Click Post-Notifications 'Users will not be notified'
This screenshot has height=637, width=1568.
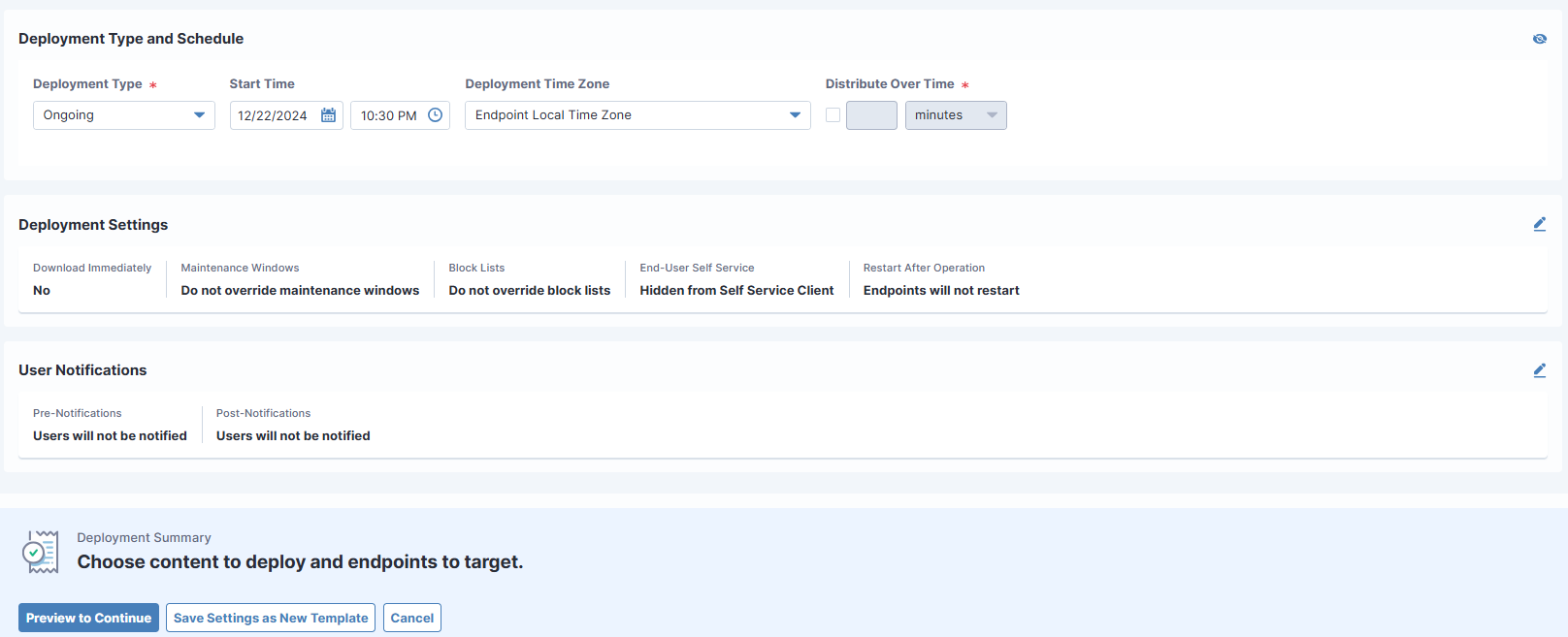pos(293,435)
